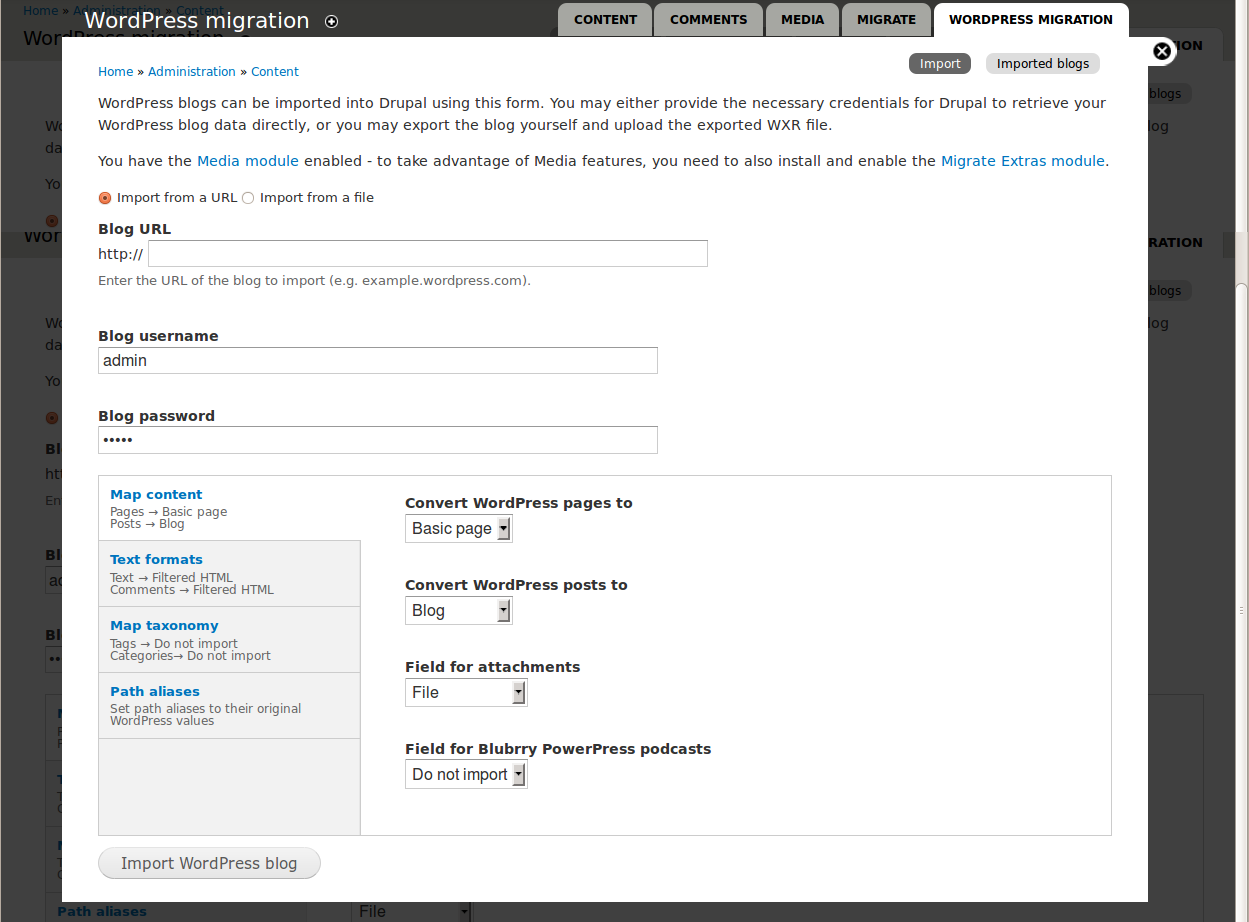Click the plus shortcut icon beside WordPress migration title
The height and width of the screenshot is (922, 1249).
tap(332, 21)
